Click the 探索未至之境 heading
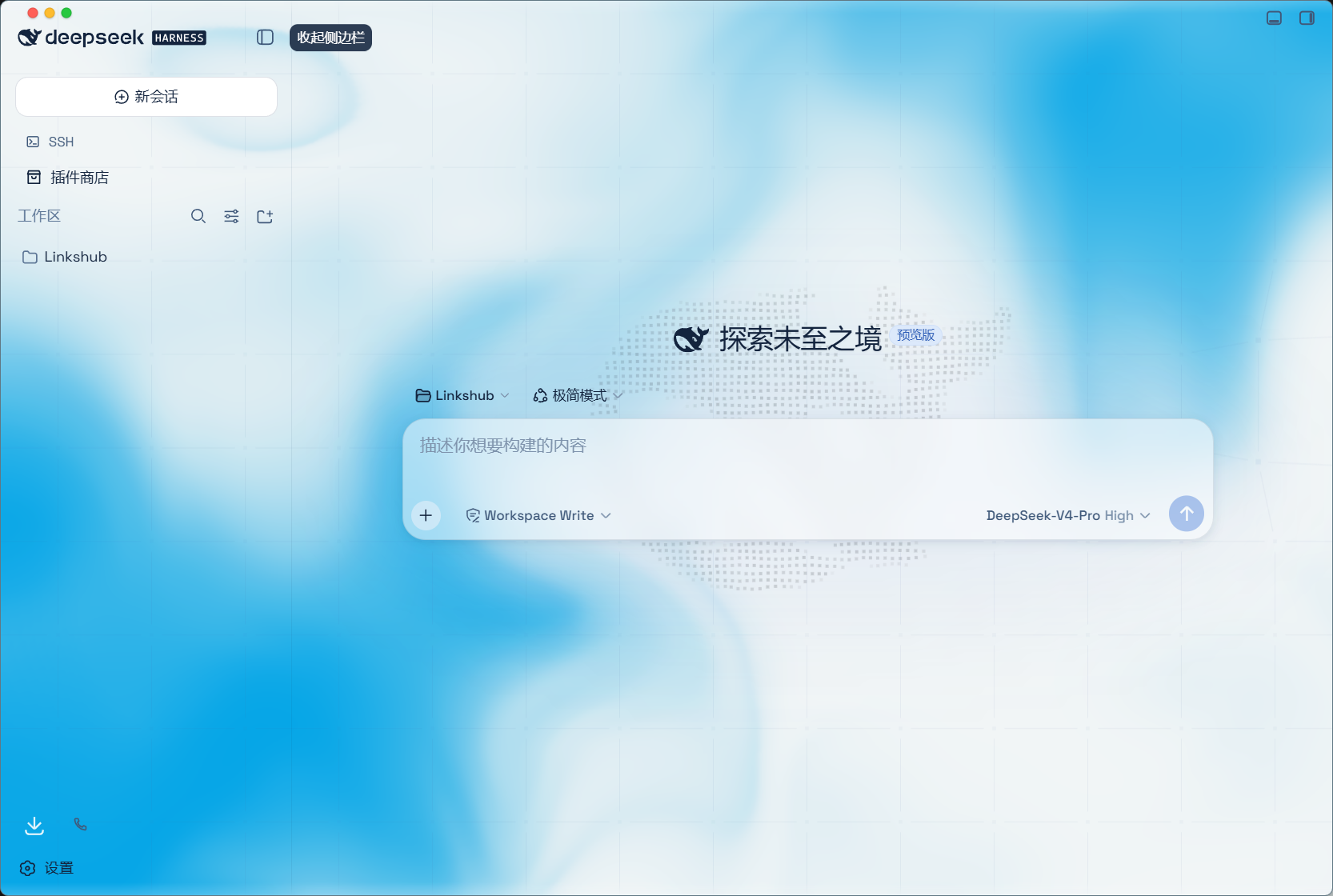 point(800,339)
